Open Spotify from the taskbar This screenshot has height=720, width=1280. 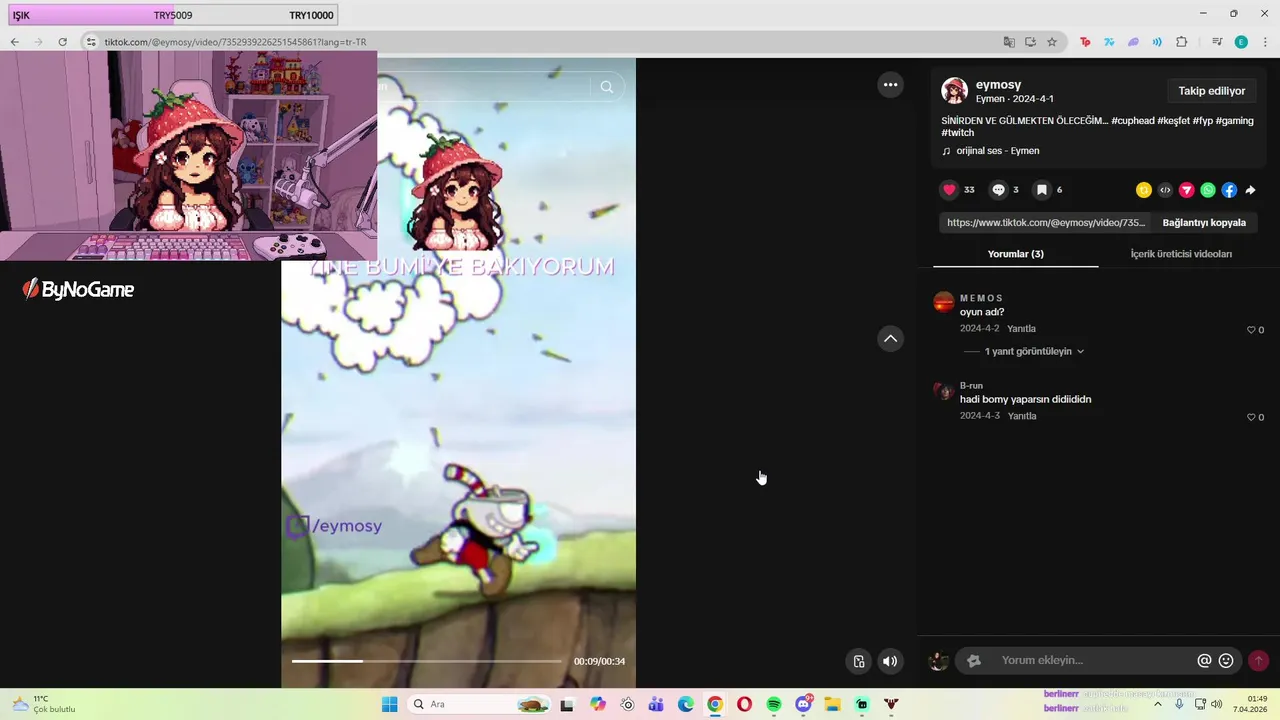coord(774,704)
